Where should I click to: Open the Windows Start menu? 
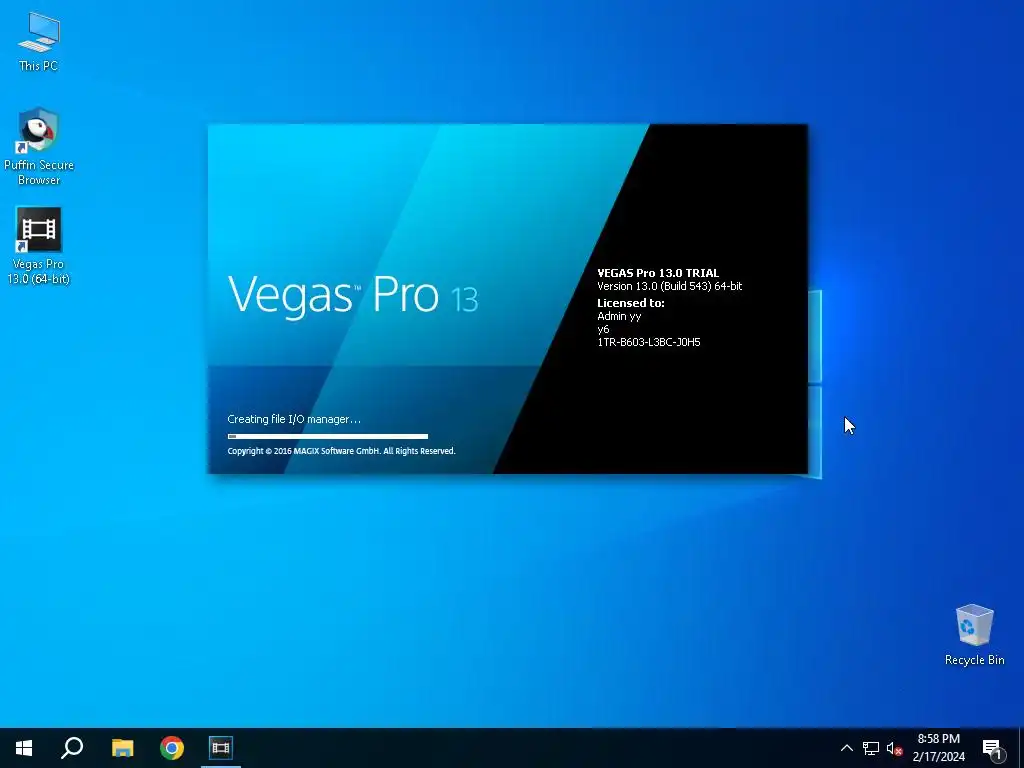coord(24,748)
